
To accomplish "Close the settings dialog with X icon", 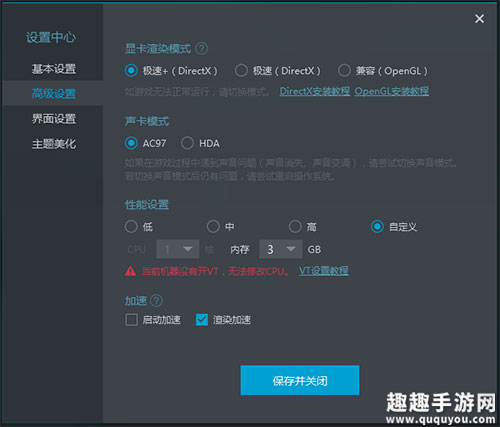I will tap(479, 19).
